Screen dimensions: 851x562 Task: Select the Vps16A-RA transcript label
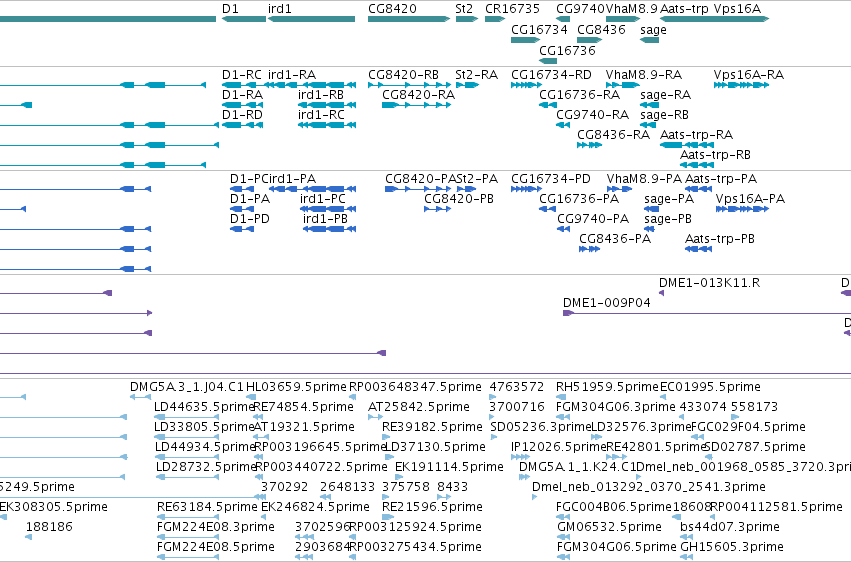pyautogui.click(x=748, y=74)
